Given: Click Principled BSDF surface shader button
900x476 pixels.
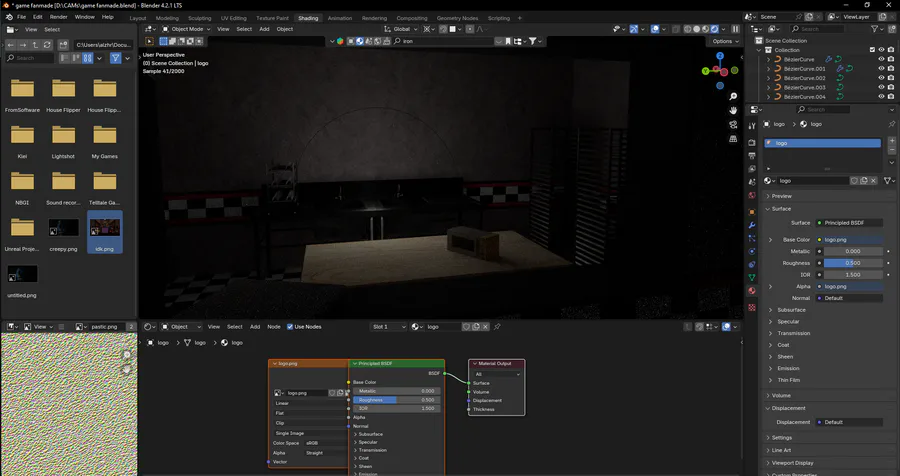Looking at the screenshot, I should click(849, 223).
